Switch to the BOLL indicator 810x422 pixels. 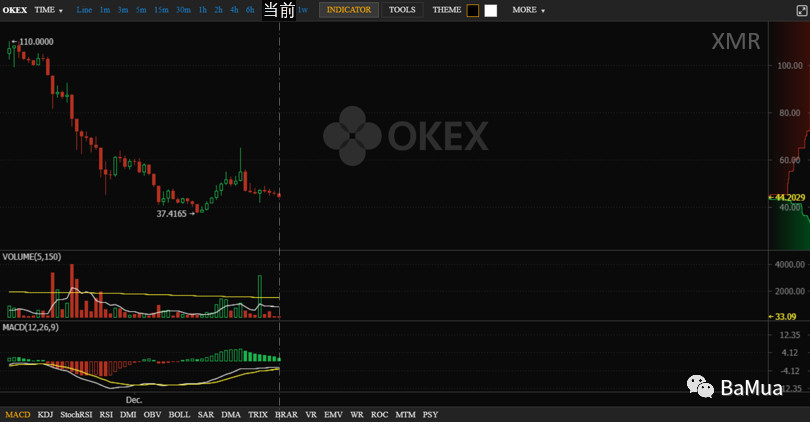[x=179, y=414]
